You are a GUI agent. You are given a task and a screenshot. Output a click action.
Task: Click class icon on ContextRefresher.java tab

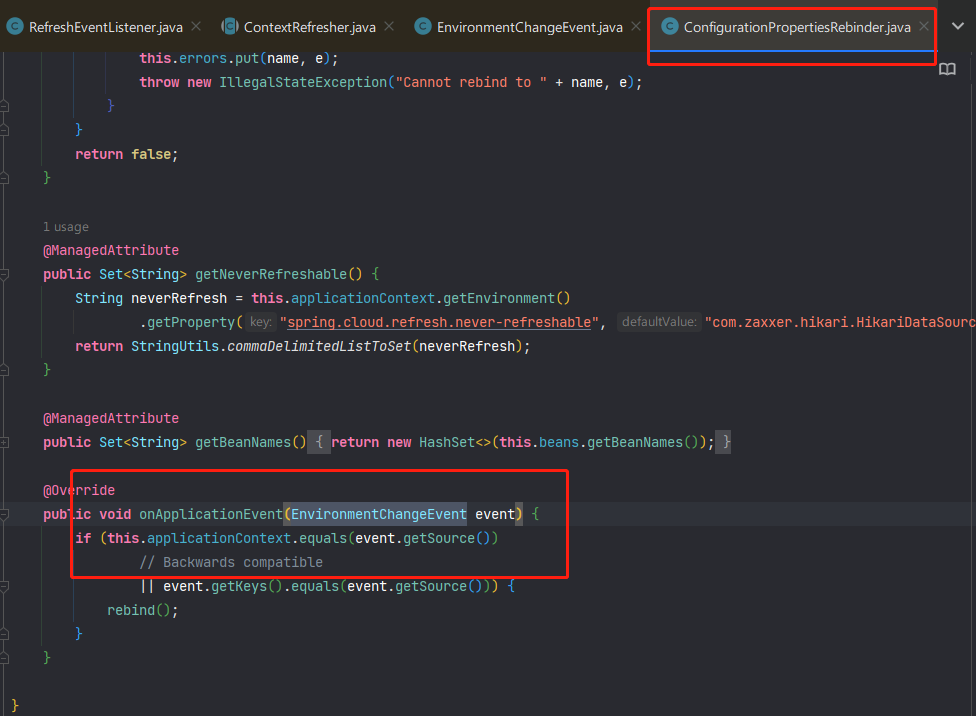pos(230,27)
